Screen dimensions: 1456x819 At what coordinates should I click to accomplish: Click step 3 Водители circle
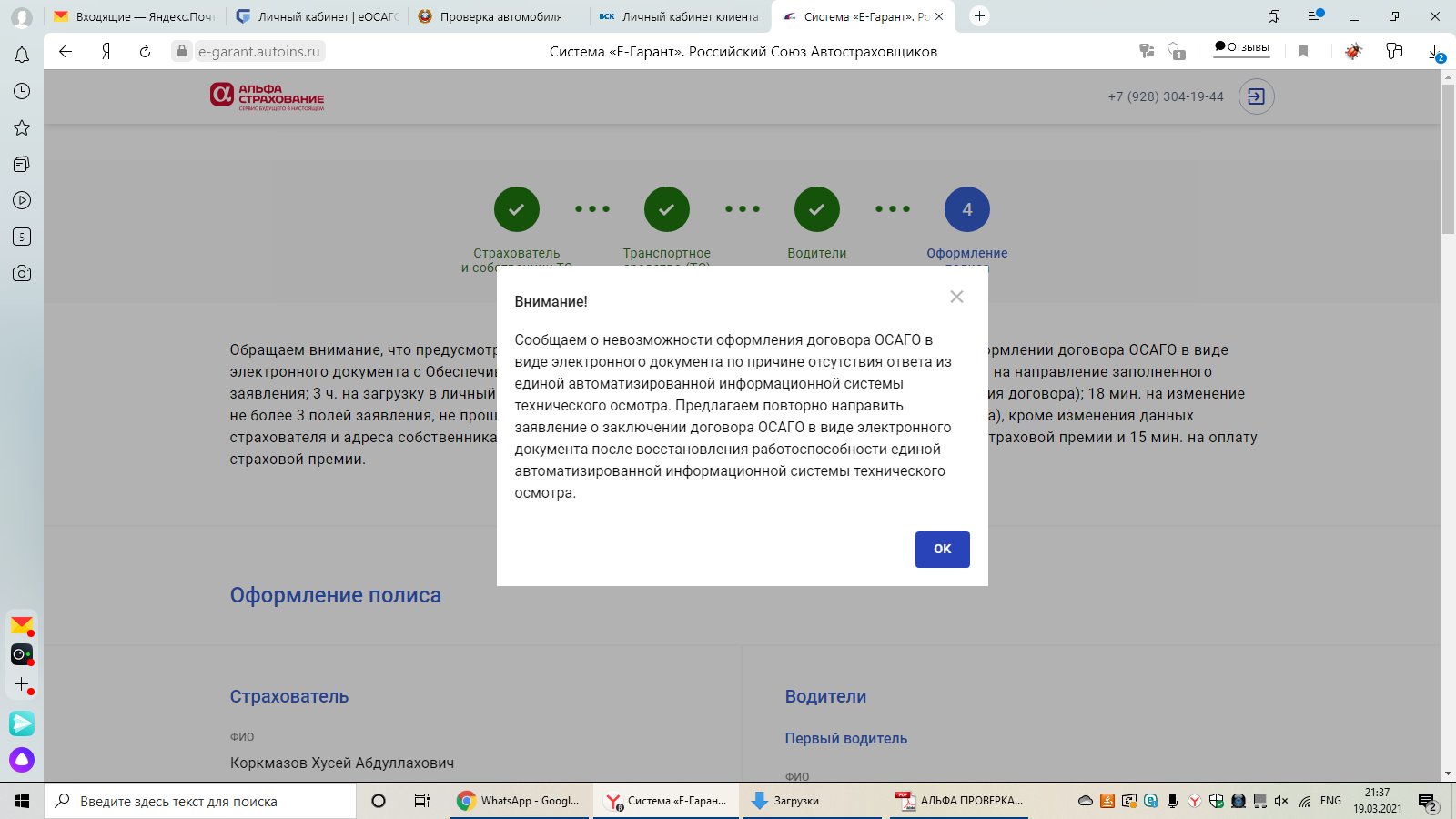tap(817, 209)
